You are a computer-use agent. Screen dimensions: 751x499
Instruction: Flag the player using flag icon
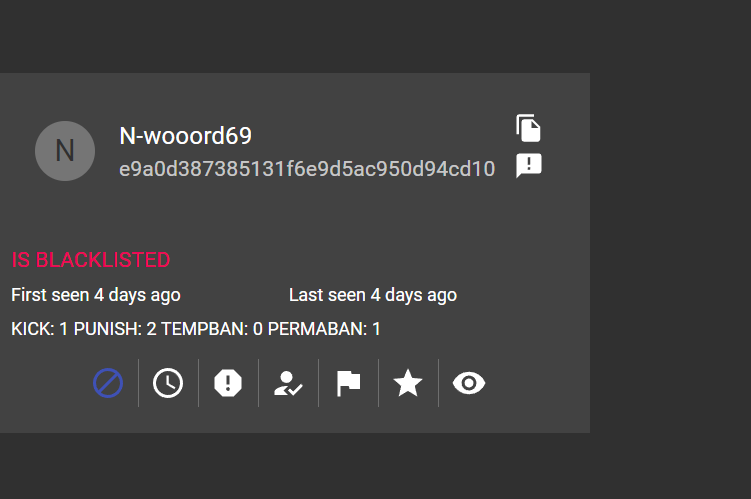point(348,383)
